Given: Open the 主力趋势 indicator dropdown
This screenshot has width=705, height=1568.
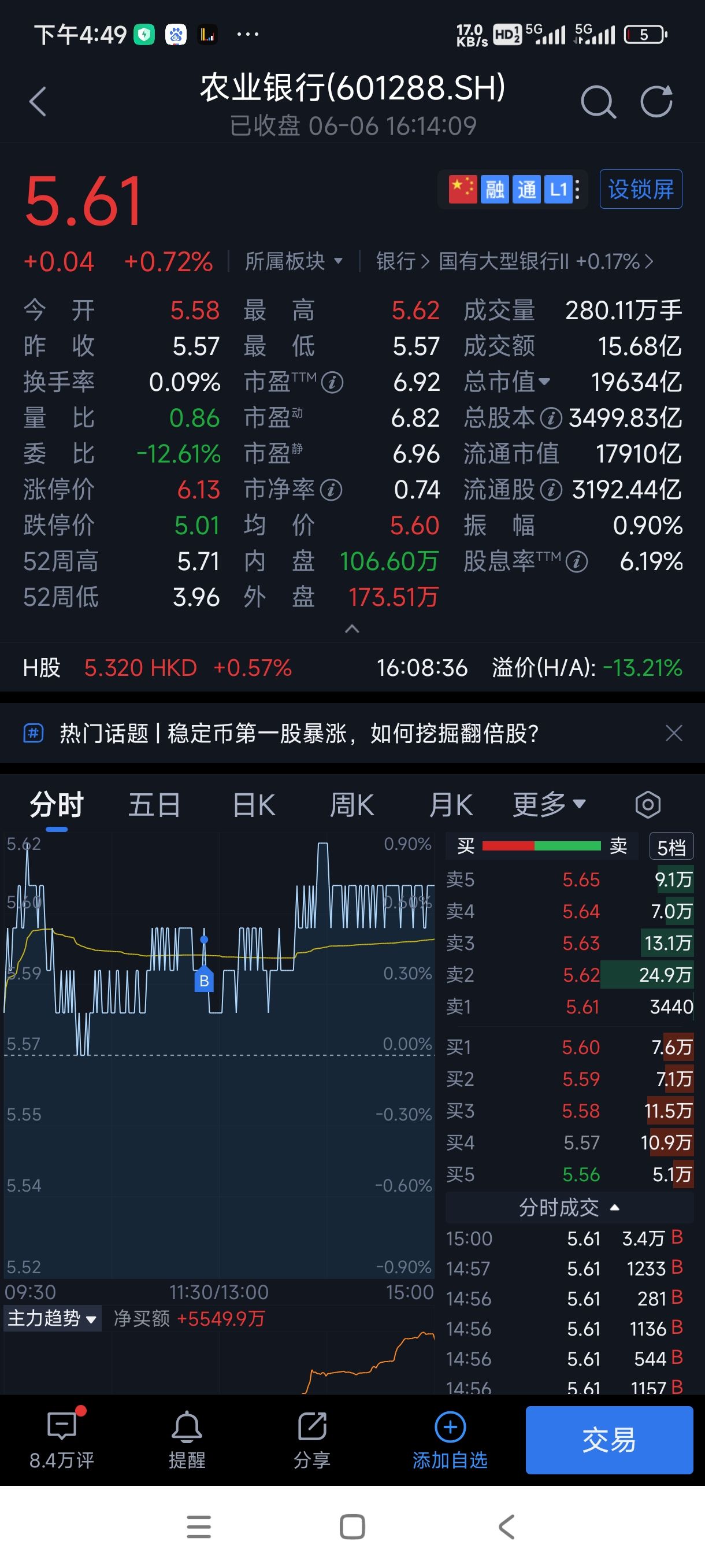Looking at the screenshot, I should point(53,1318).
